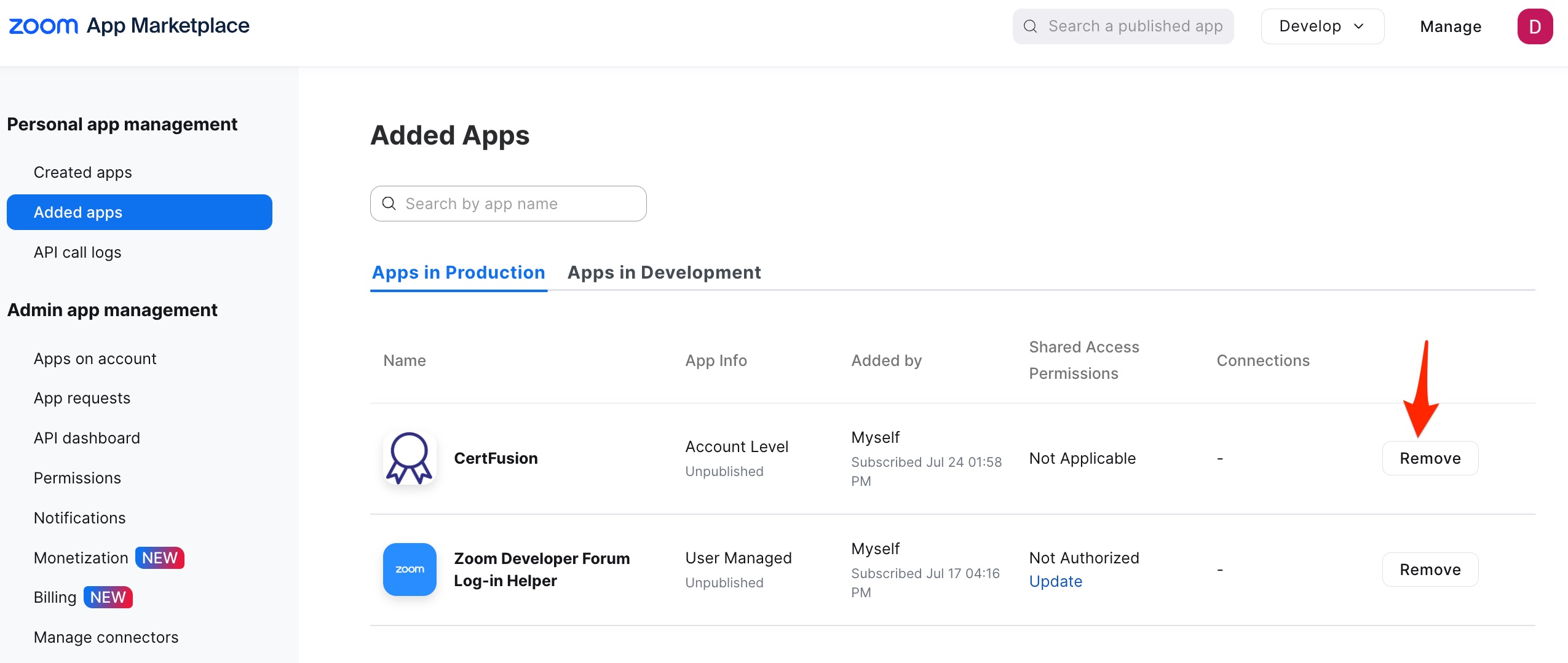
Task: Open the Manage link in header
Action: tap(1451, 26)
